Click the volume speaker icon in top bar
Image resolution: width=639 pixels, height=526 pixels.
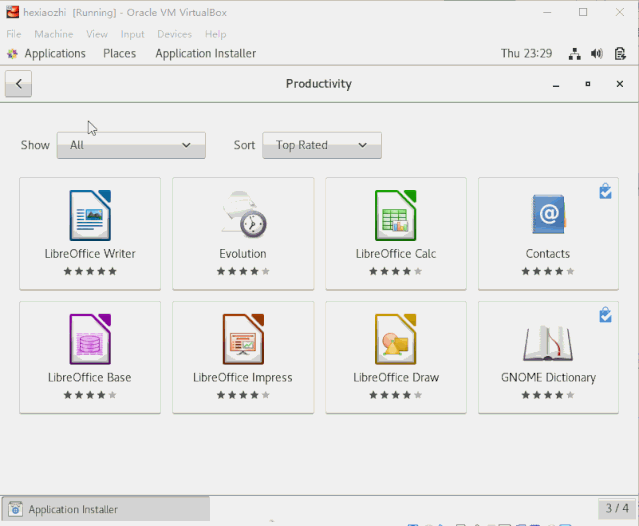click(x=597, y=53)
